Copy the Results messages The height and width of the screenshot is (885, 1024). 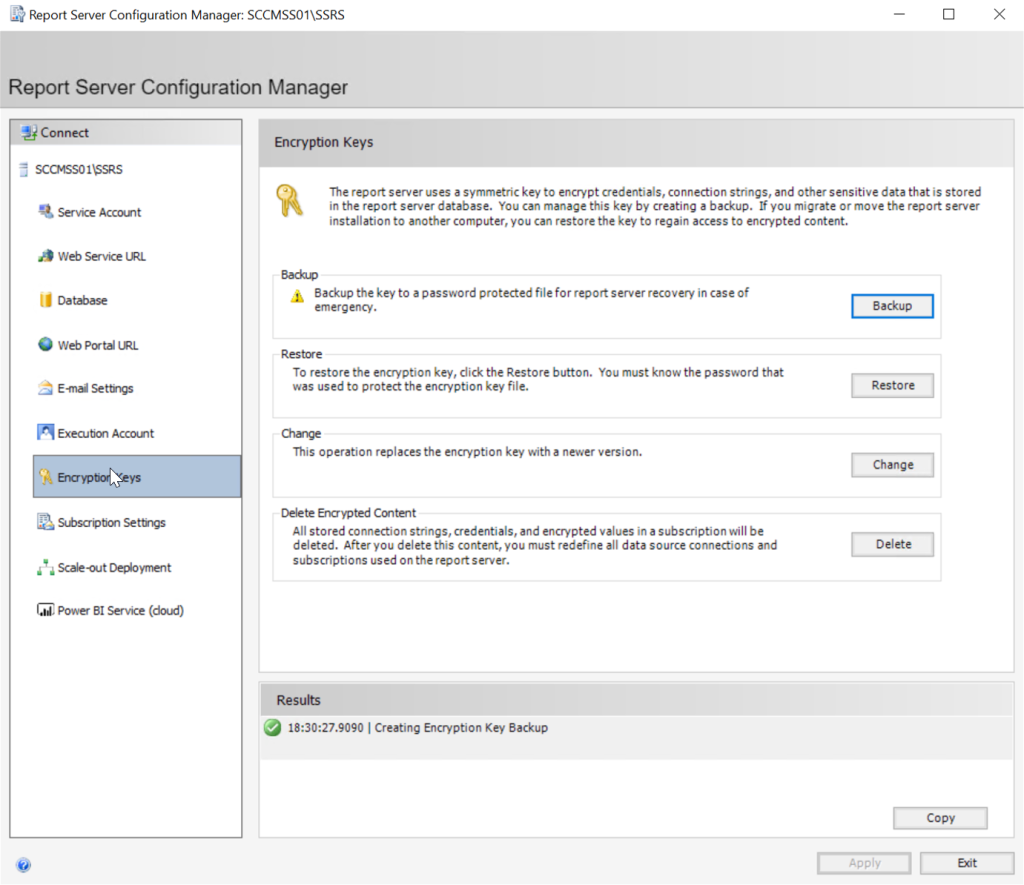[x=940, y=818]
